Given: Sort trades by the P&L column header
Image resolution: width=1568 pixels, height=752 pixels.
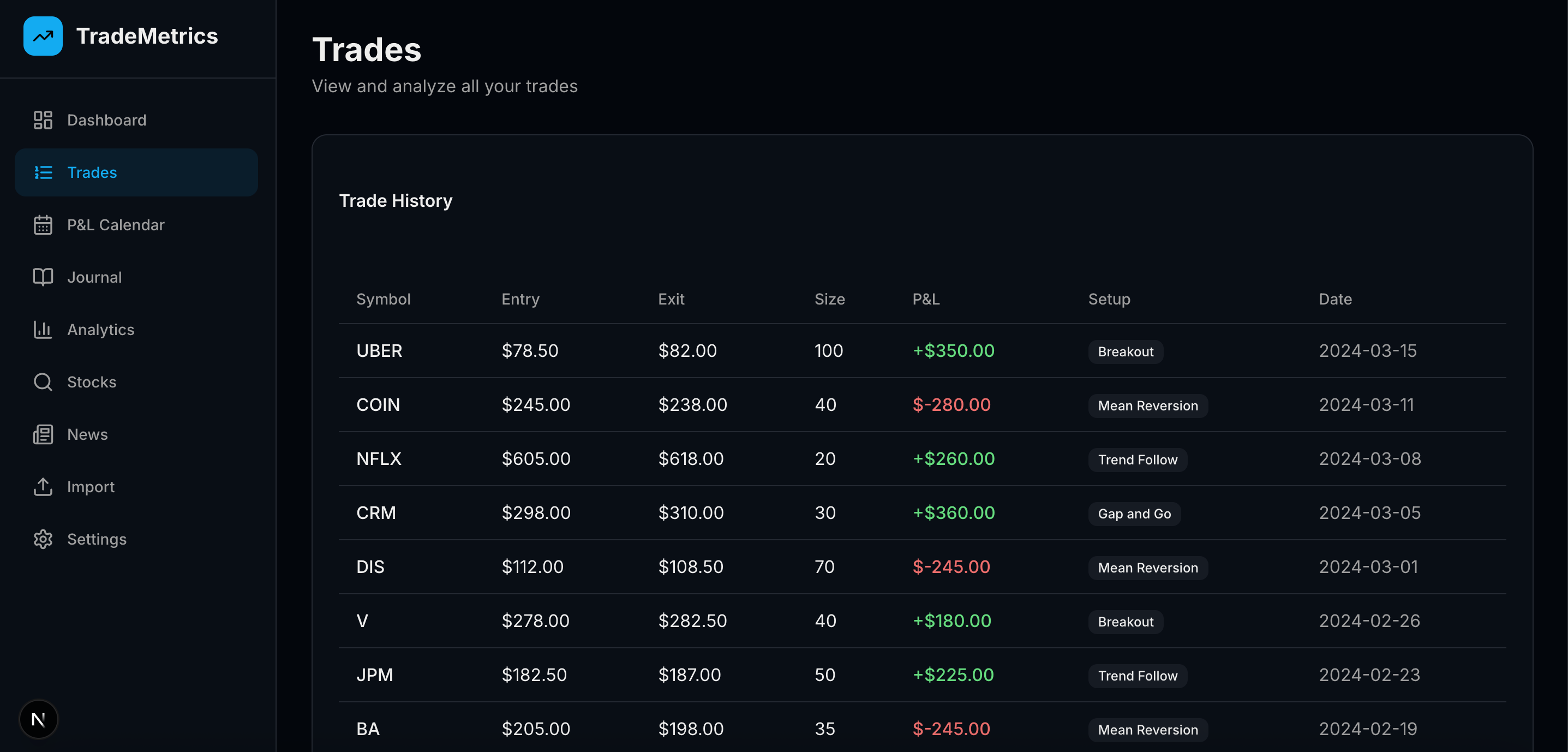Looking at the screenshot, I should point(925,299).
